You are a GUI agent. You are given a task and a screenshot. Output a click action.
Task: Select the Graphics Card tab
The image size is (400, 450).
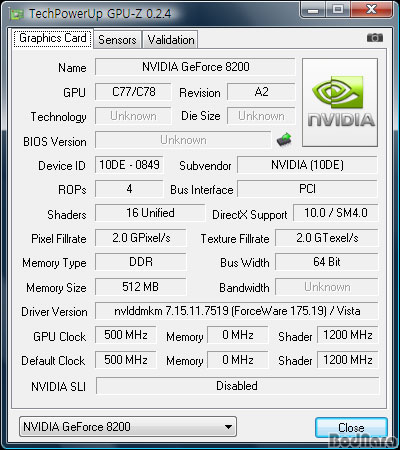(x=53, y=38)
